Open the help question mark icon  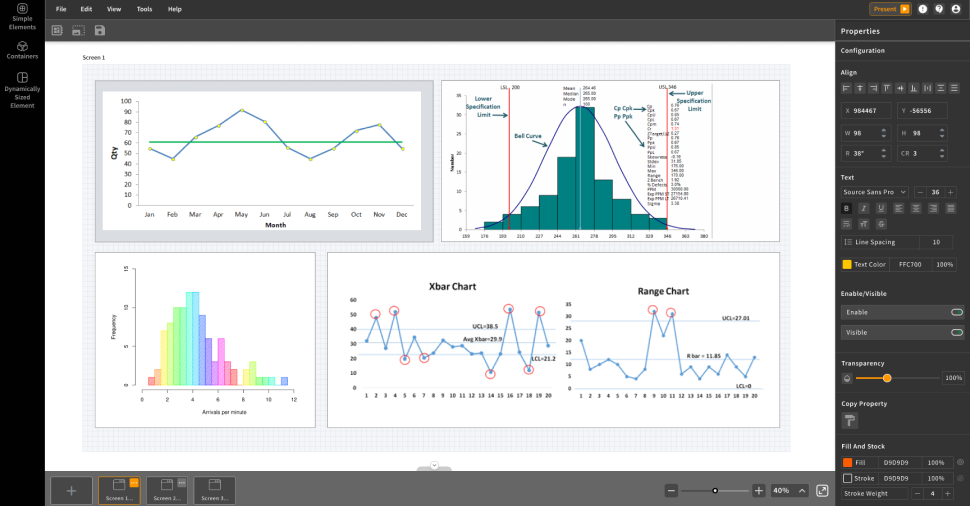tap(939, 9)
